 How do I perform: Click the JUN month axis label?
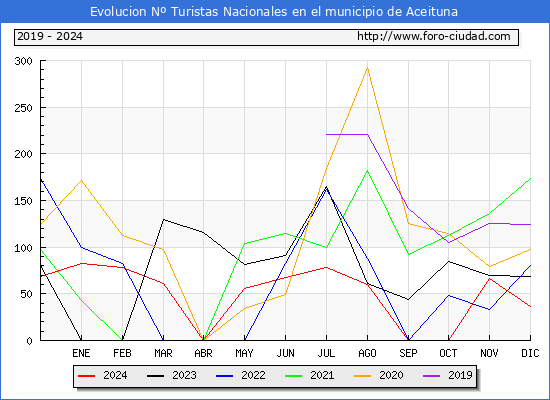coord(286,353)
